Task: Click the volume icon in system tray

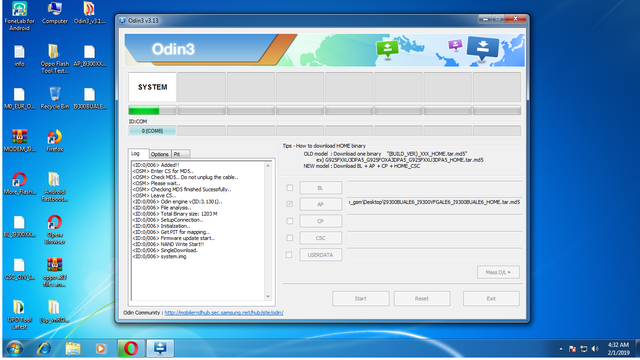Action: tap(596, 349)
